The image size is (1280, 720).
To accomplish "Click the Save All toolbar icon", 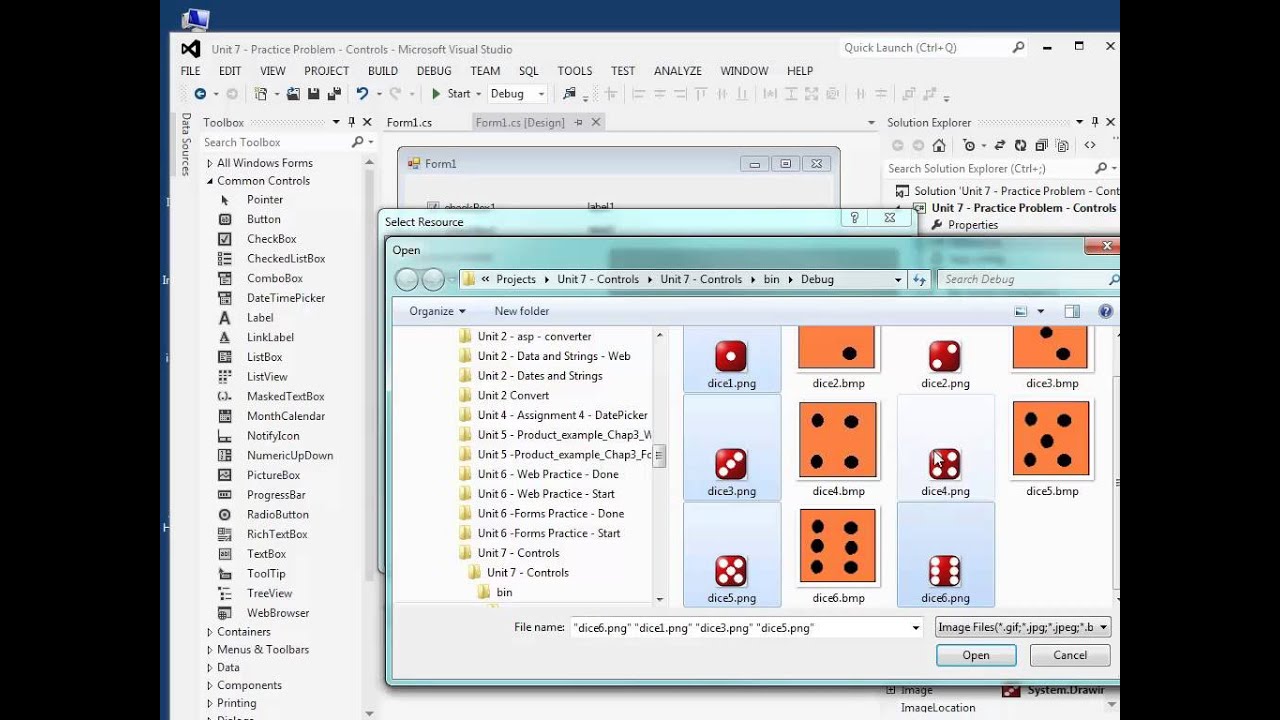I will pyautogui.click(x=334, y=94).
